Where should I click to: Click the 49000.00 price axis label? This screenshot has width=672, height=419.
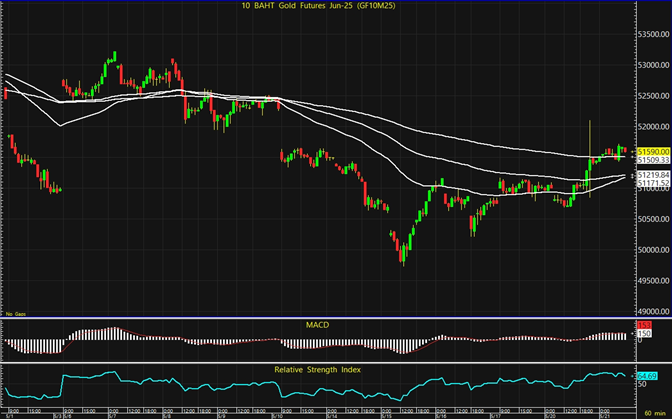651,311
